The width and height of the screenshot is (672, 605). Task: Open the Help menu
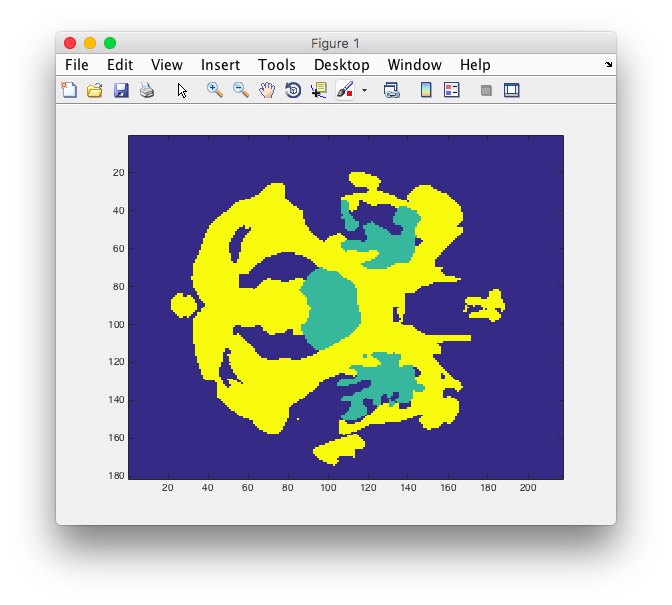pos(475,65)
